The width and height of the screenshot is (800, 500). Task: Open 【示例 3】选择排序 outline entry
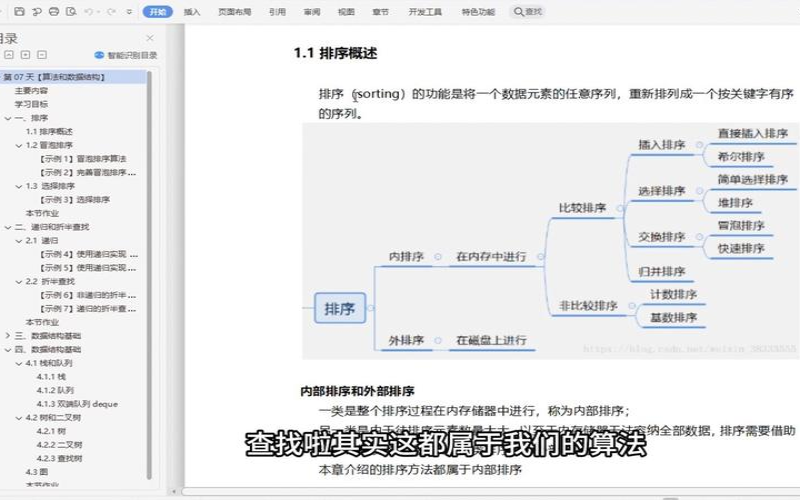click(x=74, y=199)
